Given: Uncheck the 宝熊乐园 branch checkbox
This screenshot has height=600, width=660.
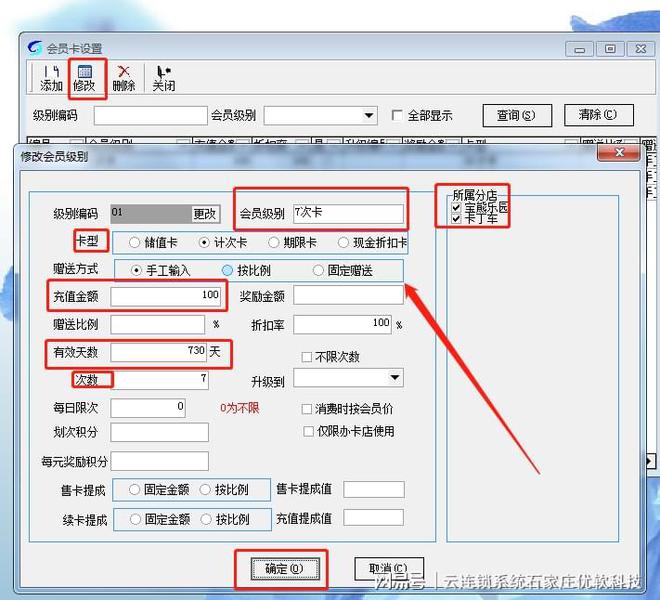Looking at the screenshot, I should pos(456,208).
